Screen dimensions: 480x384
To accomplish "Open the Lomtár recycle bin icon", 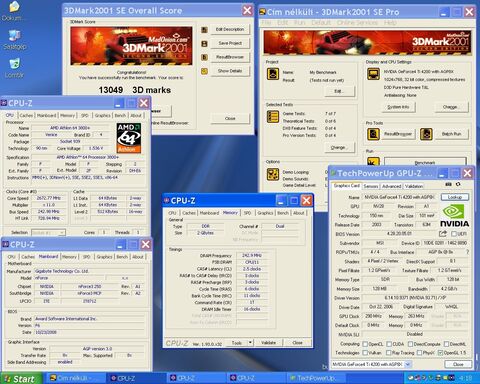I will tap(14, 68).
